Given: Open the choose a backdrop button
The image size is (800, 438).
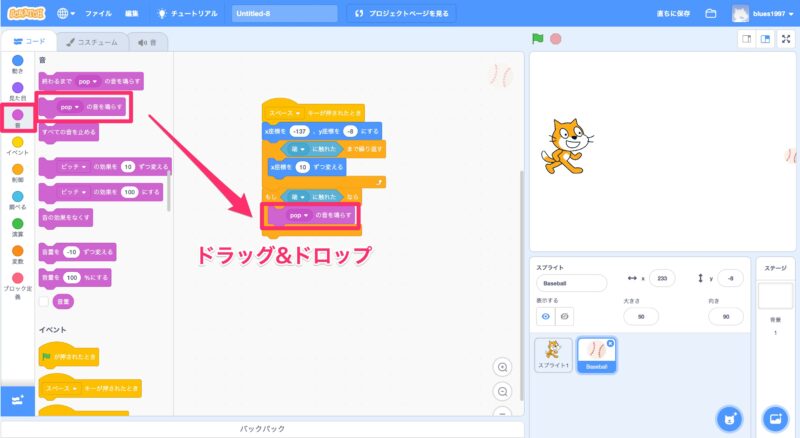Looking at the screenshot, I should [x=775, y=418].
